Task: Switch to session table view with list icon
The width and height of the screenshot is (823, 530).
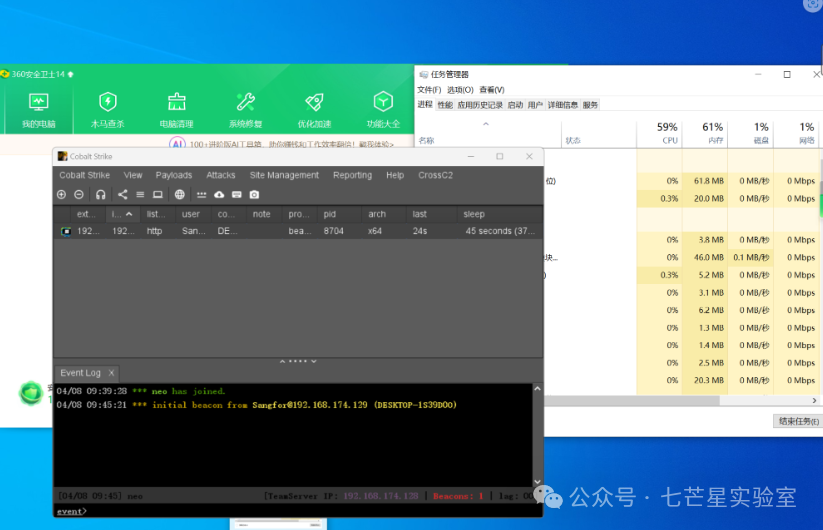Action: [x=140, y=195]
